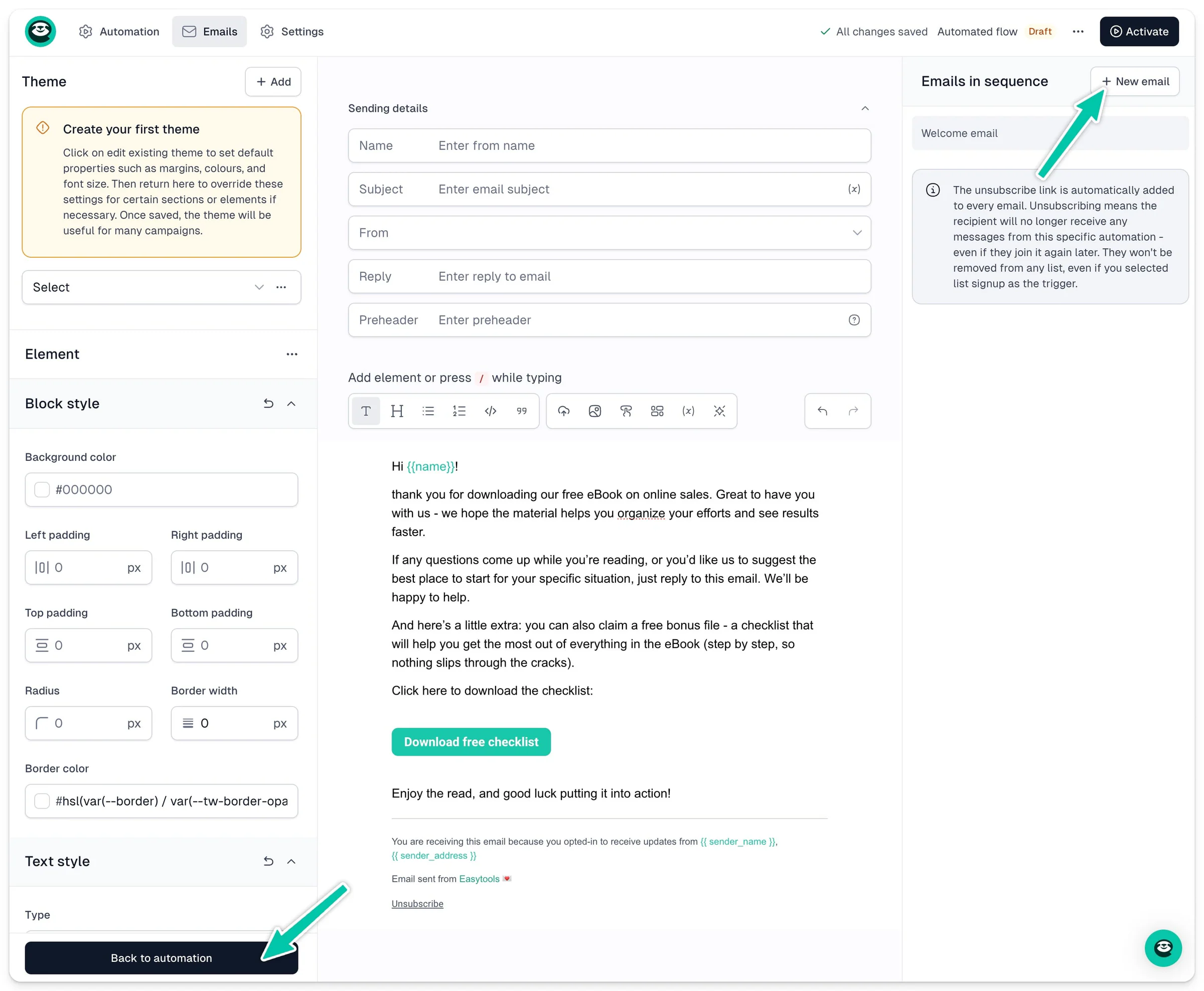Click the Border width value field
Screen dimensions: 1204x991
click(x=234, y=723)
